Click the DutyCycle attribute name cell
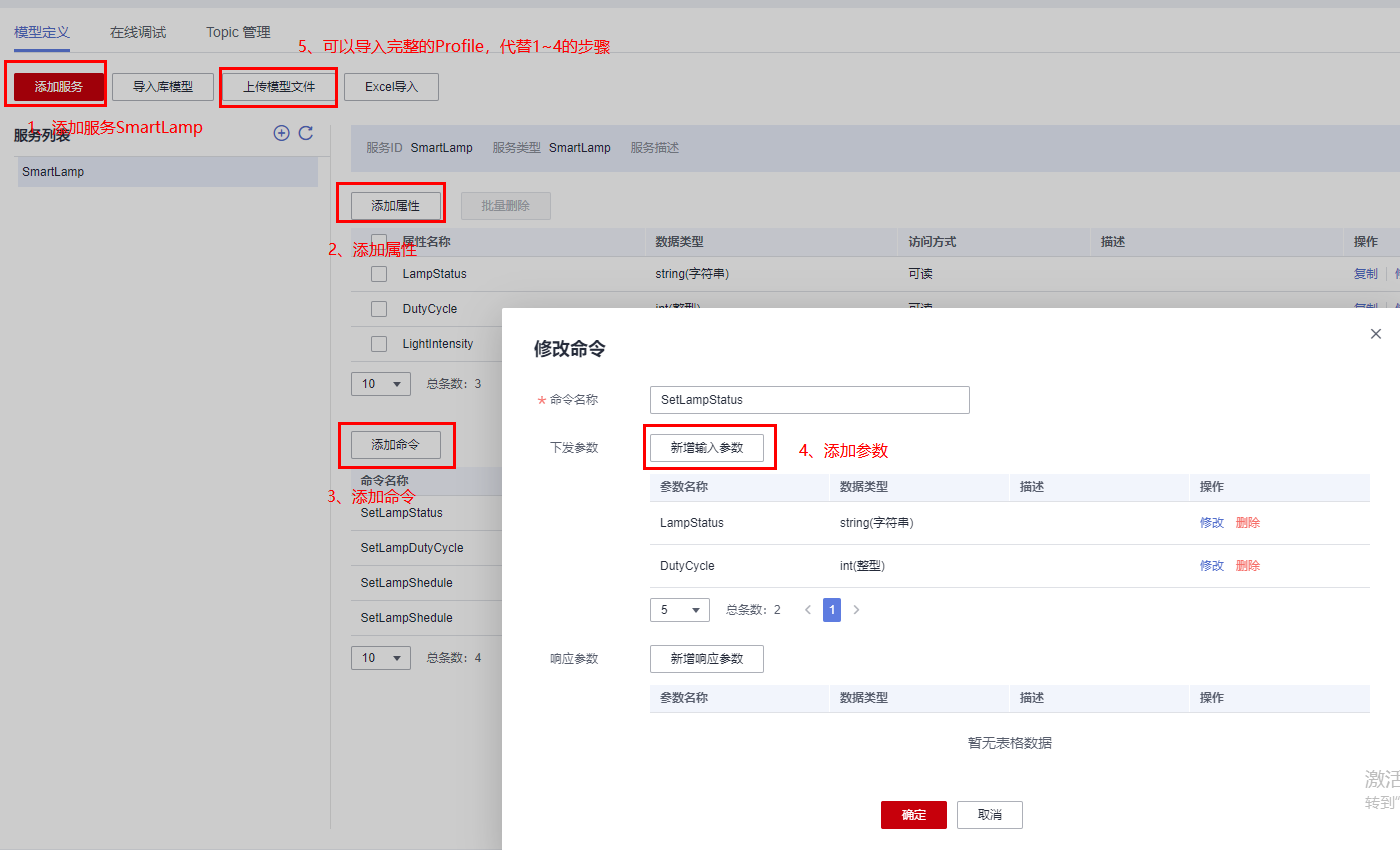1400x850 pixels. (430, 309)
